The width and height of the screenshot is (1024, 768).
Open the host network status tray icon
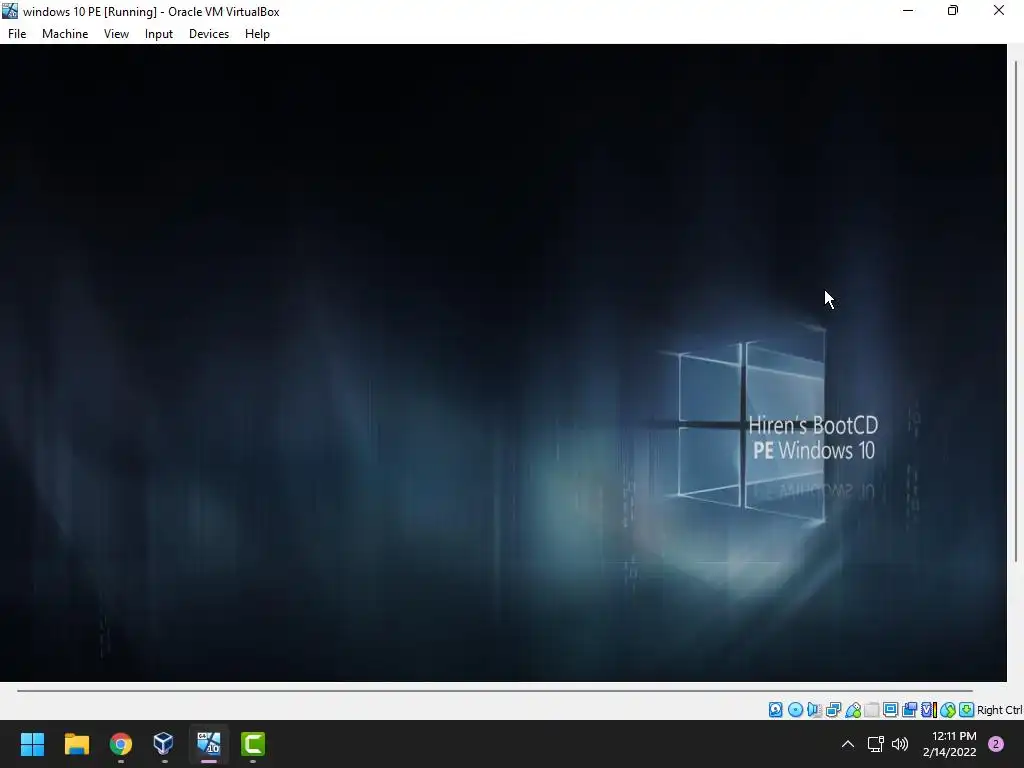(875, 744)
